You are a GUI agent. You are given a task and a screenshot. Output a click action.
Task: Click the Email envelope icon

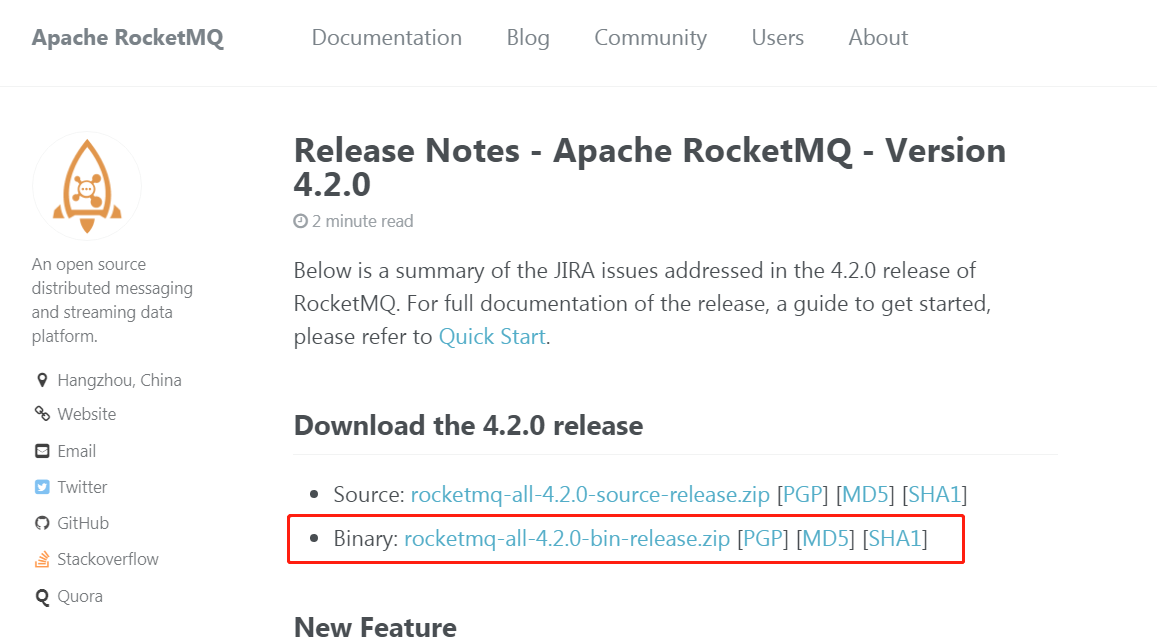pos(42,451)
